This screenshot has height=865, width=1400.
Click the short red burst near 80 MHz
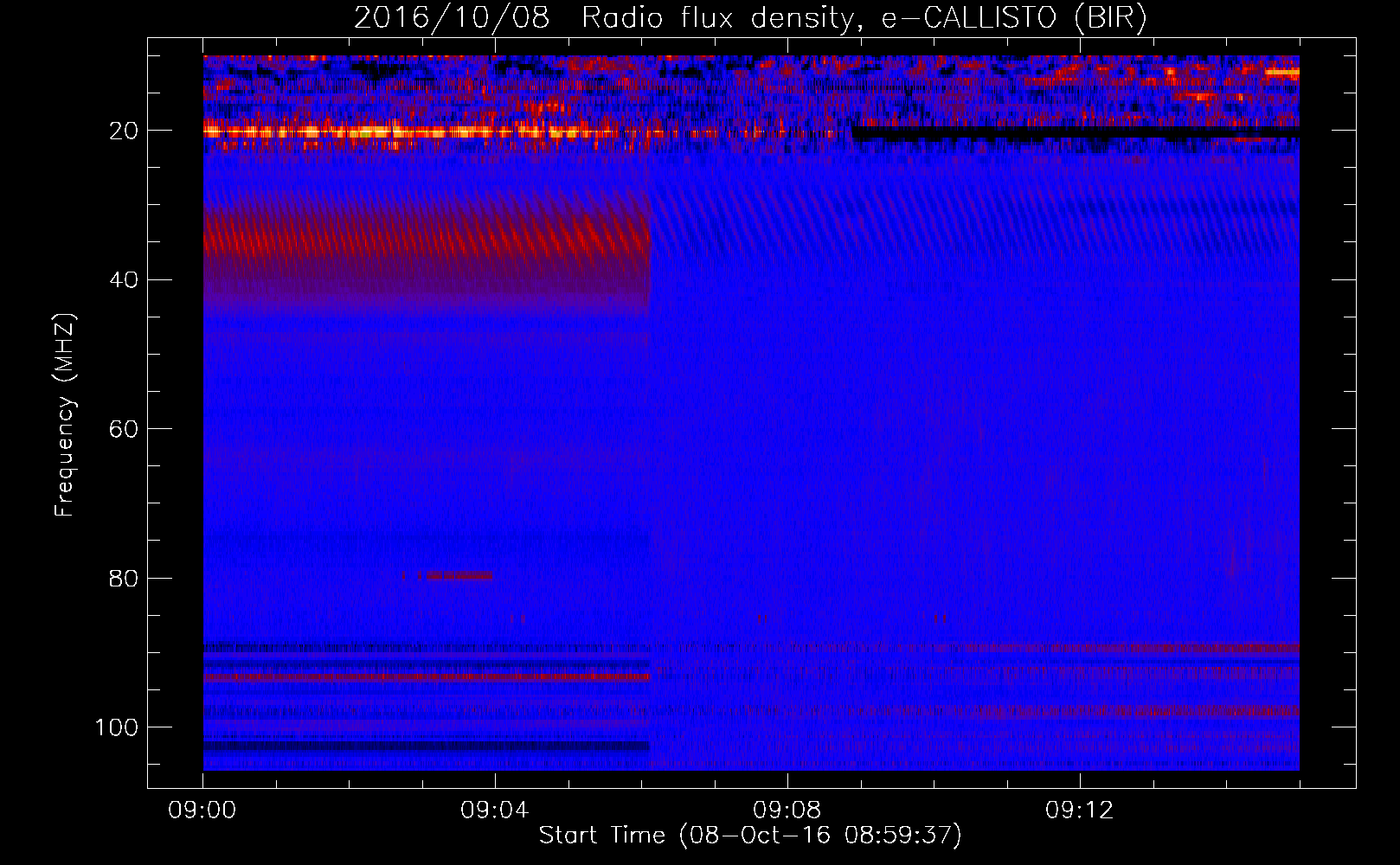(459, 575)
